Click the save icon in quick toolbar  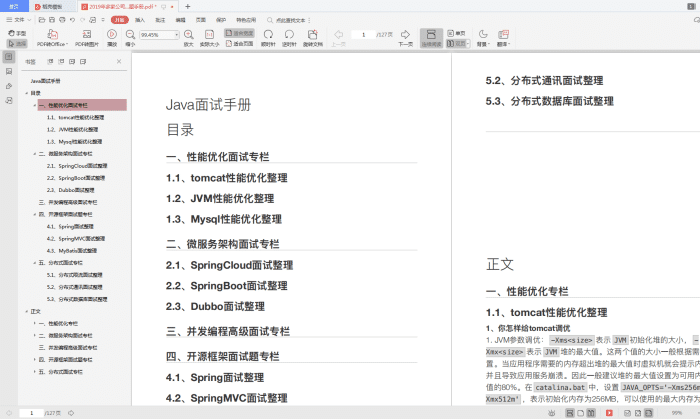pos(52,20)
